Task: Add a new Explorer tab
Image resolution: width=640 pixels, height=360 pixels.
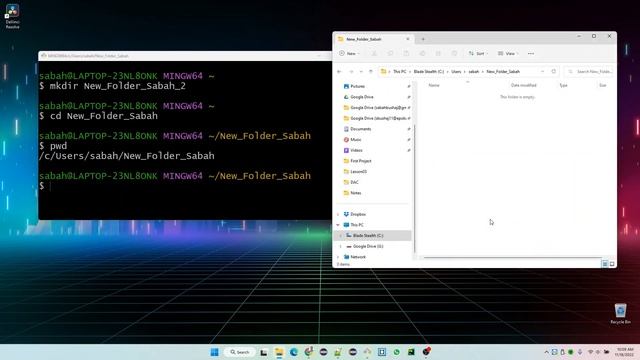Action: click(x=423, y=39)
